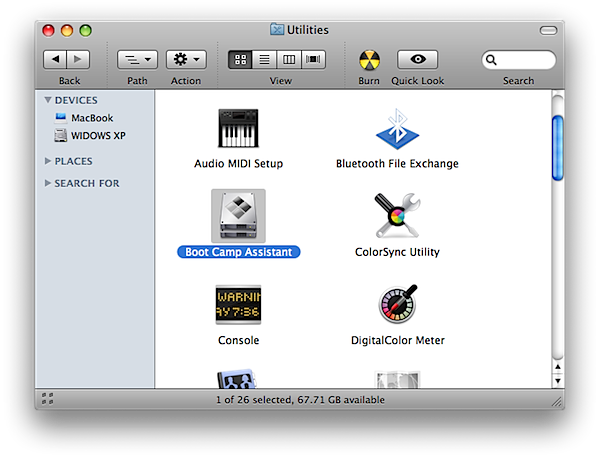Screen dimensions: 600x458
Task: Click the Boot Camp Assistant label
Action: click(238, 252)
